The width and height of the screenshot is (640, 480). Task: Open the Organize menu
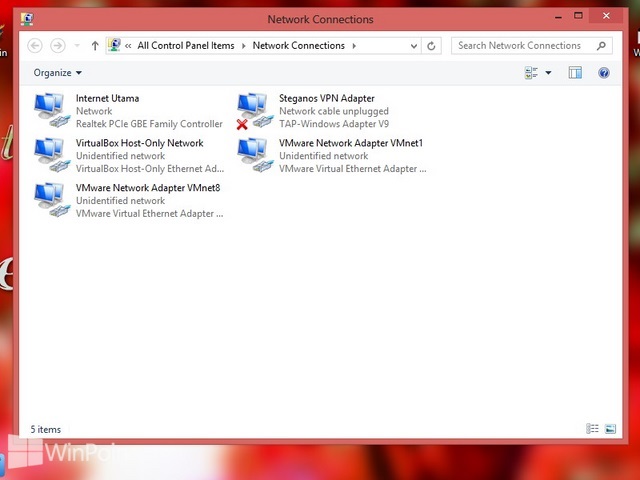tap(58, 73)
